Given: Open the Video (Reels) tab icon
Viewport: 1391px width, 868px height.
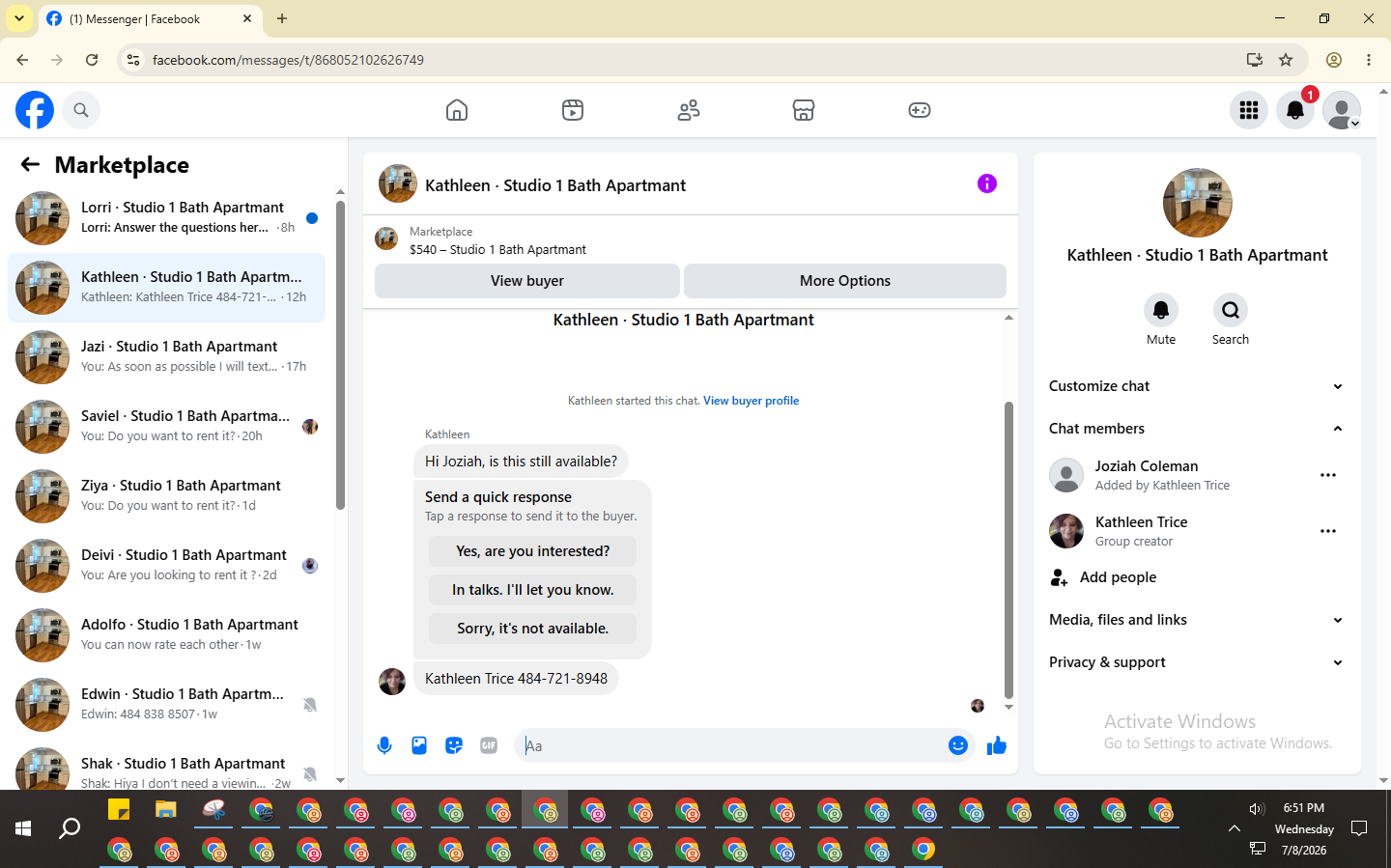Looking at the screenshot, I should (573, 110).
